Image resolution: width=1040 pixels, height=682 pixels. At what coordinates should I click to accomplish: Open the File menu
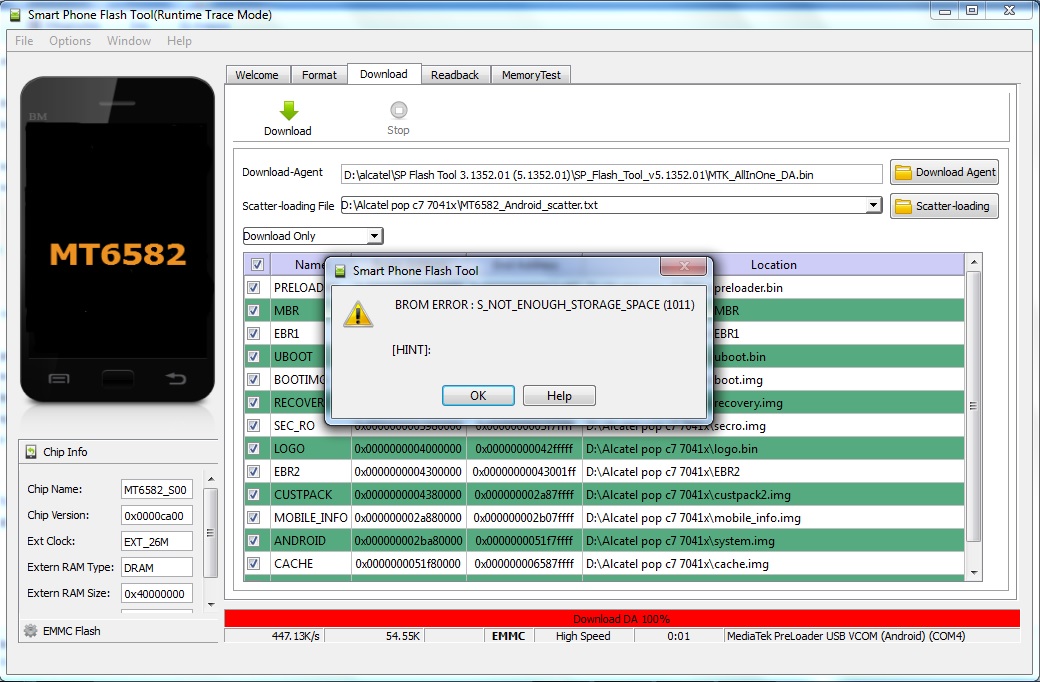pyautogui.click(x=24, y=40)
